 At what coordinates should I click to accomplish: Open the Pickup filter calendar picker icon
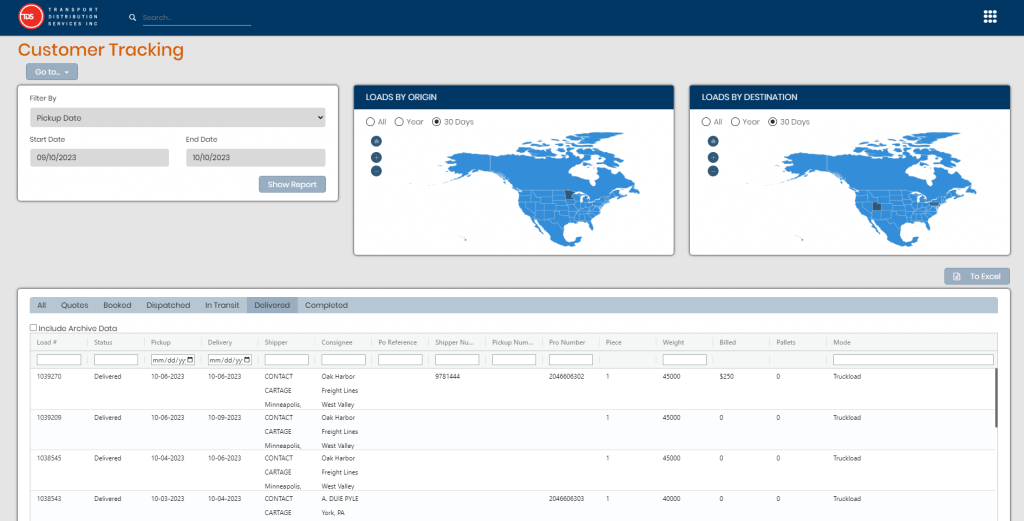190,360
